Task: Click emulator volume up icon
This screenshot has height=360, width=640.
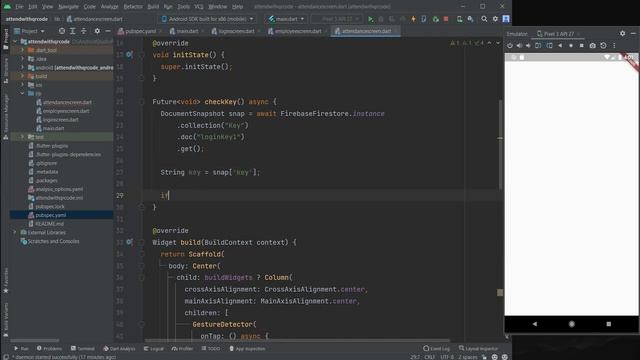Action: click(x=519, y=46)
